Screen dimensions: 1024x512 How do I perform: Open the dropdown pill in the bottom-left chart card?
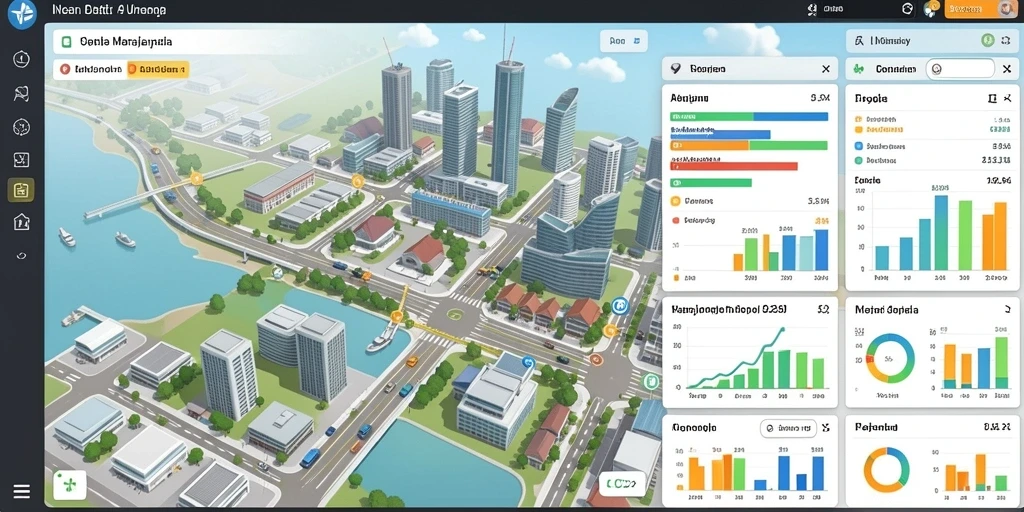coord(788,428)
